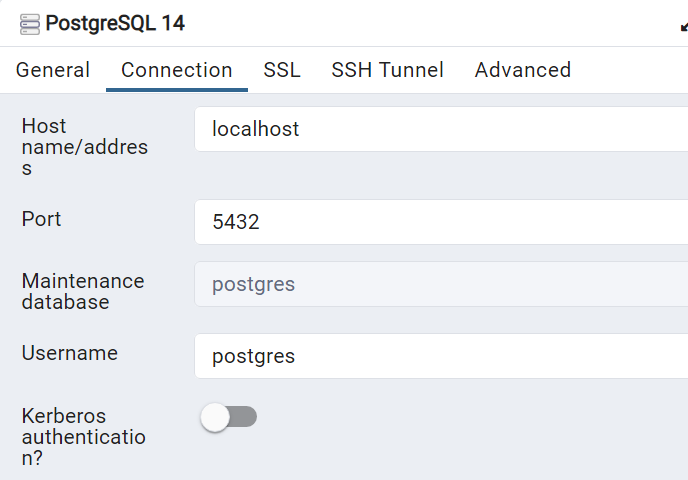Go to the SSH Tunnel tab
This screenshot has width=688, height=480.
pos(388,70)
